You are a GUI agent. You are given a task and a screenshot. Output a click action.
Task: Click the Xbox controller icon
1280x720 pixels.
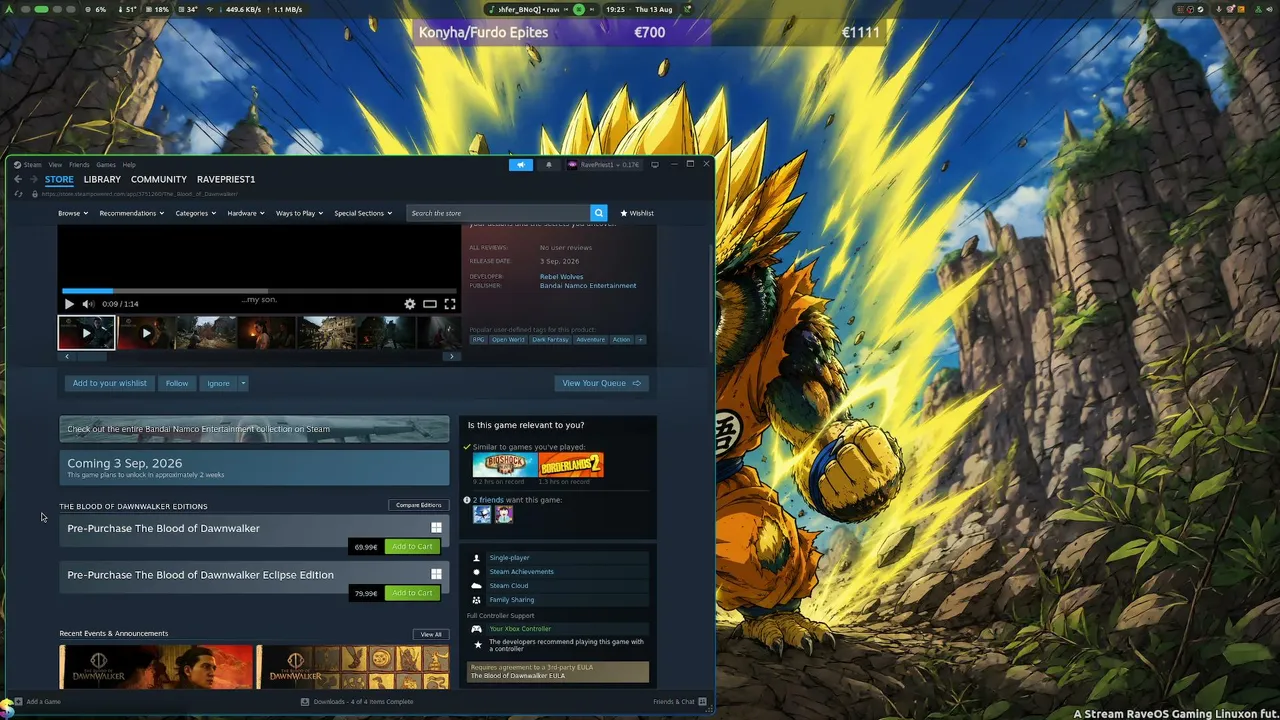476,629
